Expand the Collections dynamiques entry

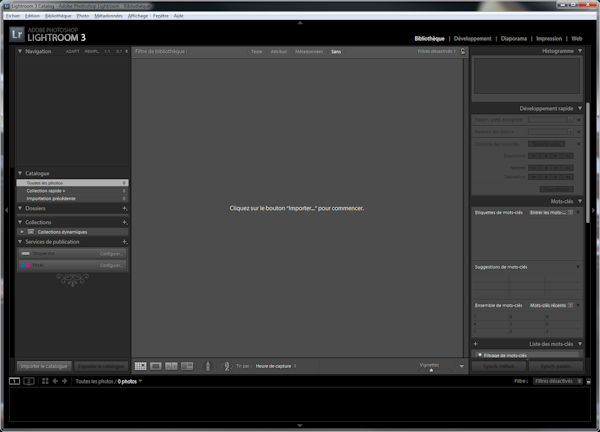(x=22, y=232)
